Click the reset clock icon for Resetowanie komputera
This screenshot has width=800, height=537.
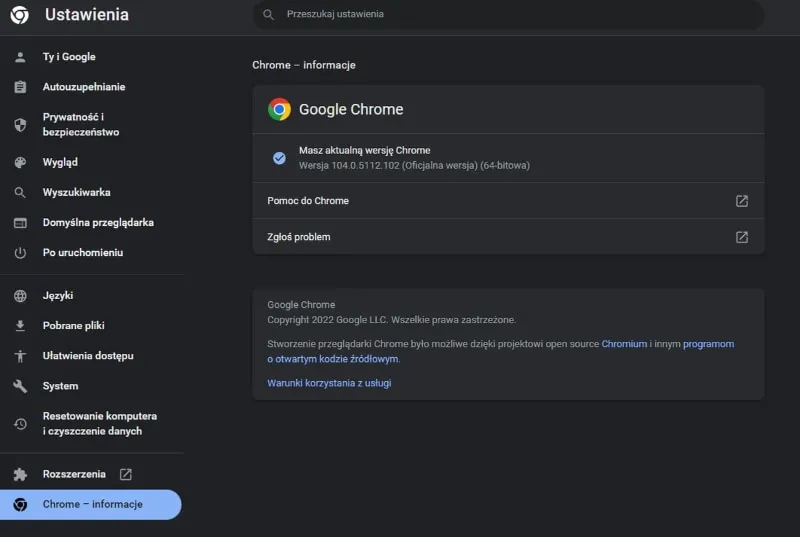20,424
